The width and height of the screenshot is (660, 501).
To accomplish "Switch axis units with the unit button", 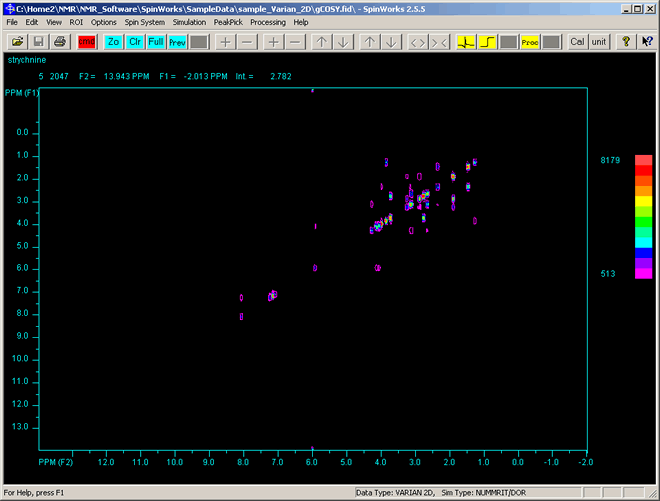I will [x=599, y=42].
